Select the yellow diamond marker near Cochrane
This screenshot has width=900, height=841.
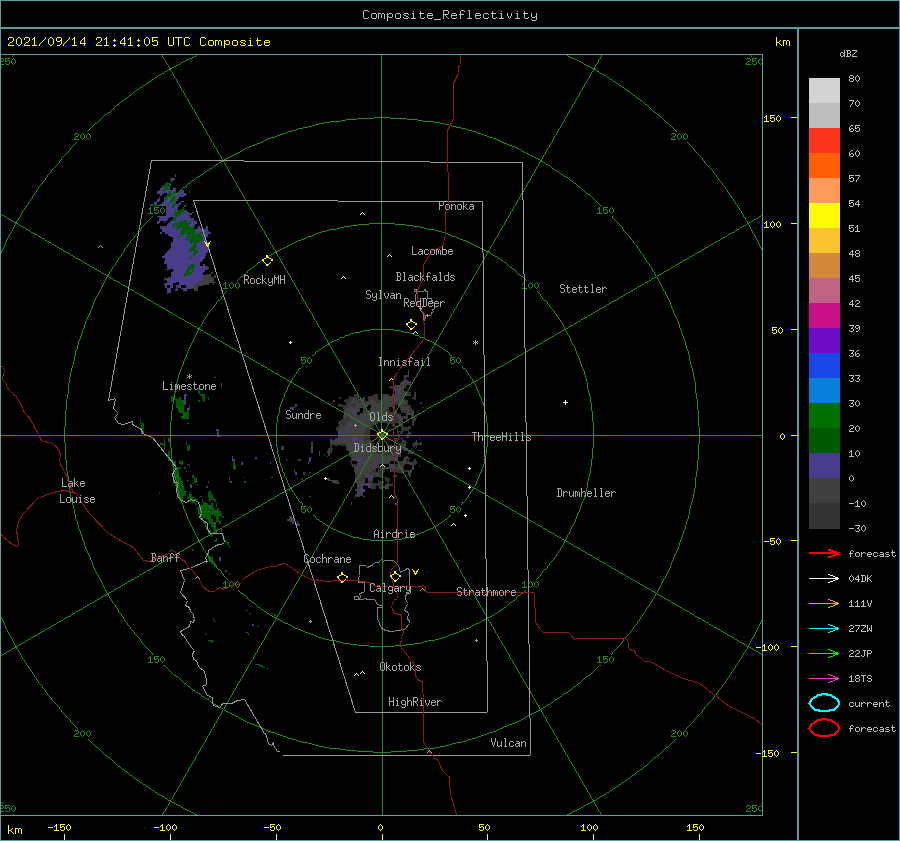click(343, 577)
